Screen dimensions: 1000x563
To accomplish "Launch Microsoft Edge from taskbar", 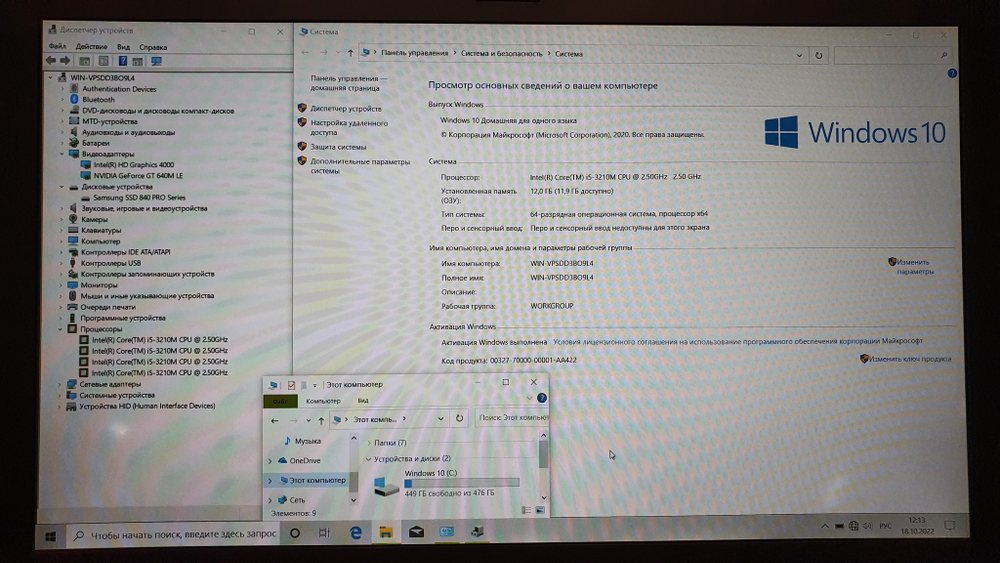I will (355, 532).
